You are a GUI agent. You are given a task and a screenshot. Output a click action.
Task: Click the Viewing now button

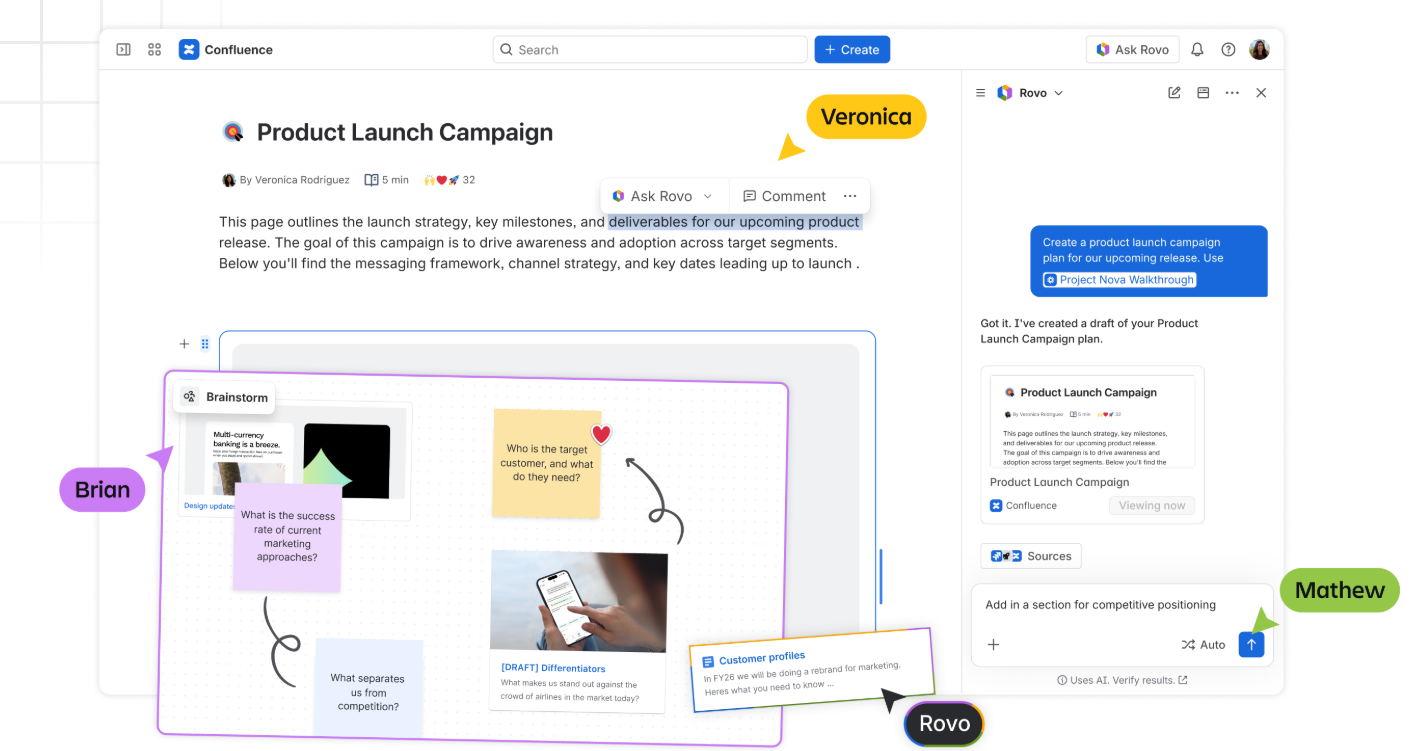[x=1152, y=506]
